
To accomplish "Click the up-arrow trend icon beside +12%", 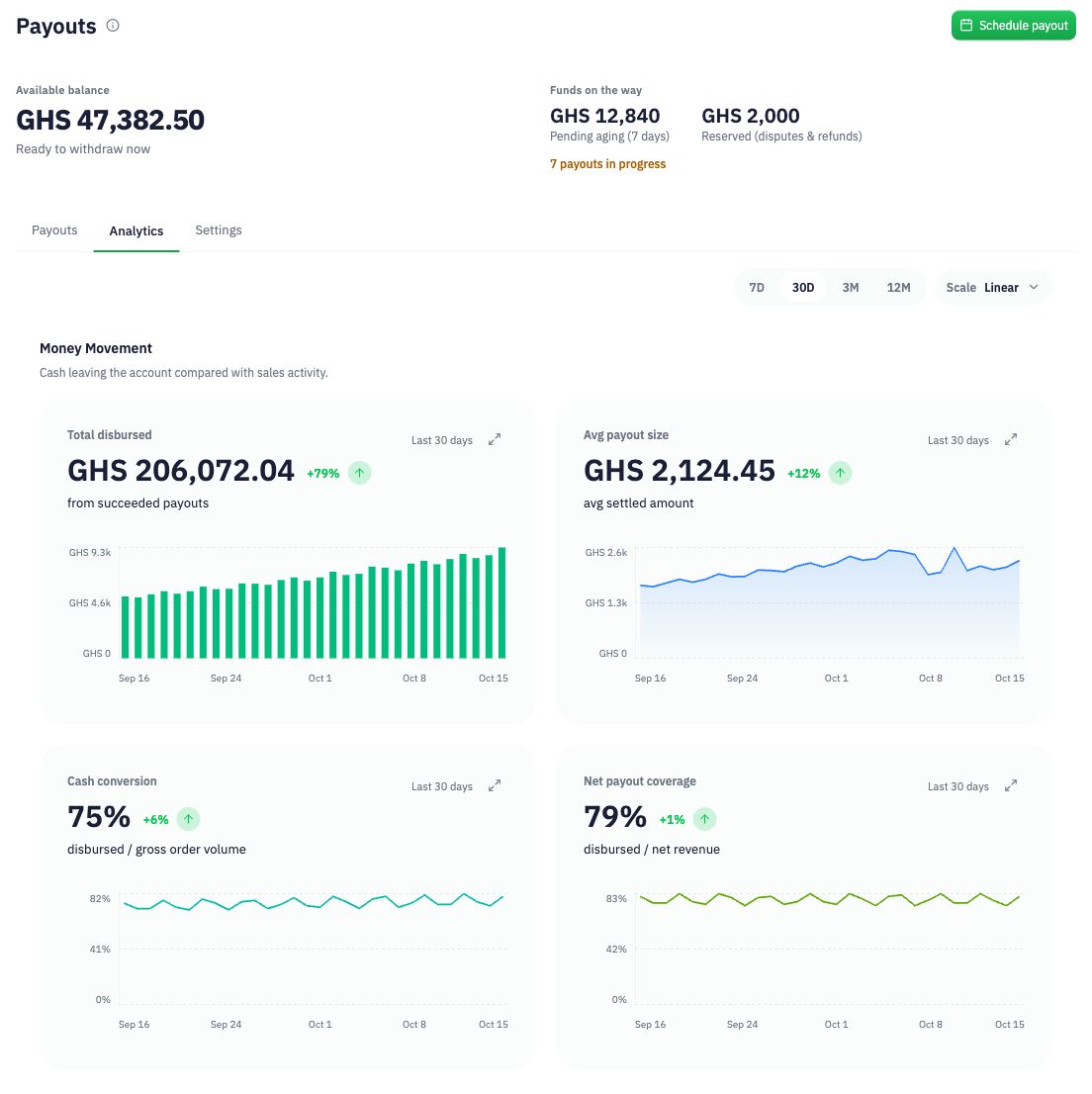I will [x=840, y=473].
